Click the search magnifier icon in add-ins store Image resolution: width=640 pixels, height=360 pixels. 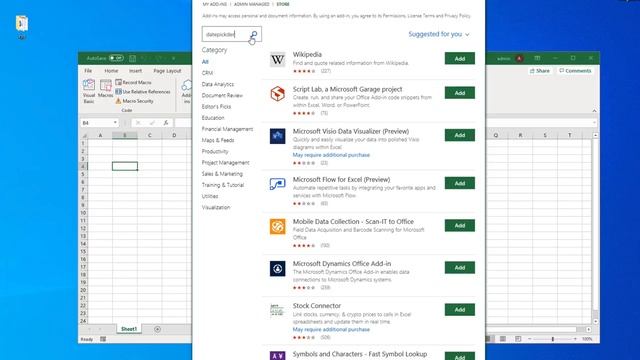[254, 34]
